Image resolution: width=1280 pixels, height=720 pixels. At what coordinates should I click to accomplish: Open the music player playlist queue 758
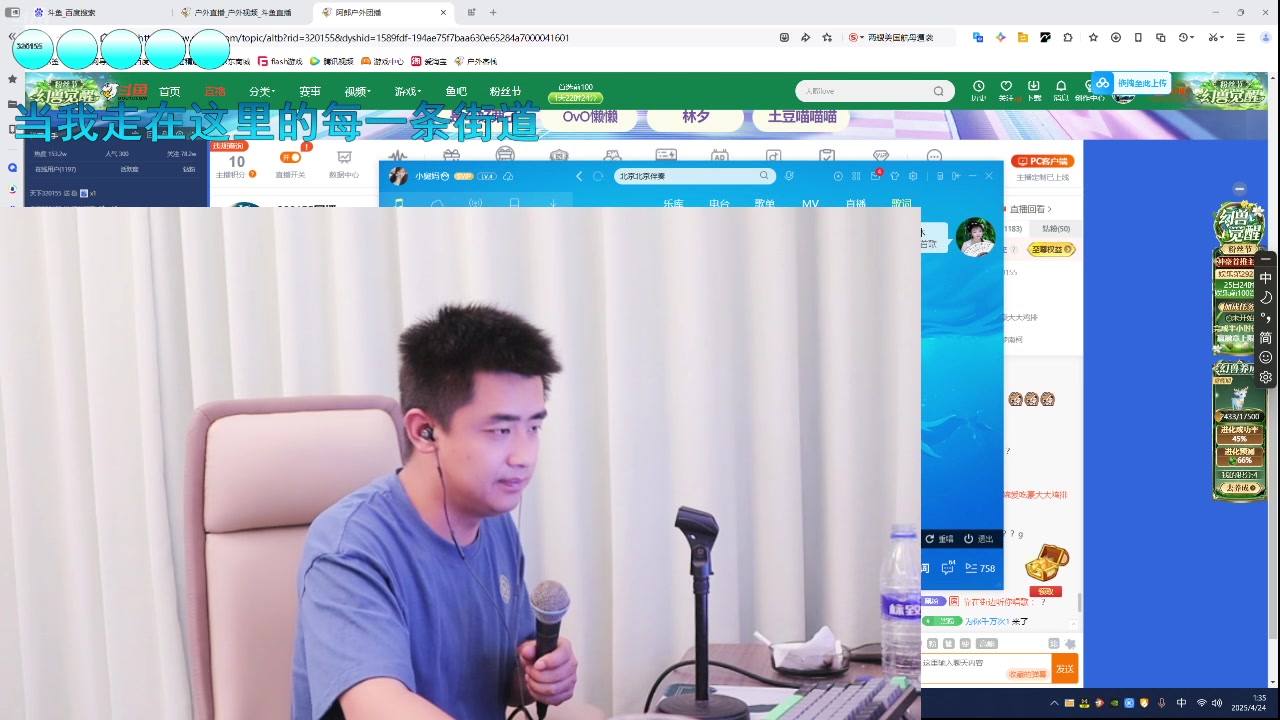click(x=980, y=568)
